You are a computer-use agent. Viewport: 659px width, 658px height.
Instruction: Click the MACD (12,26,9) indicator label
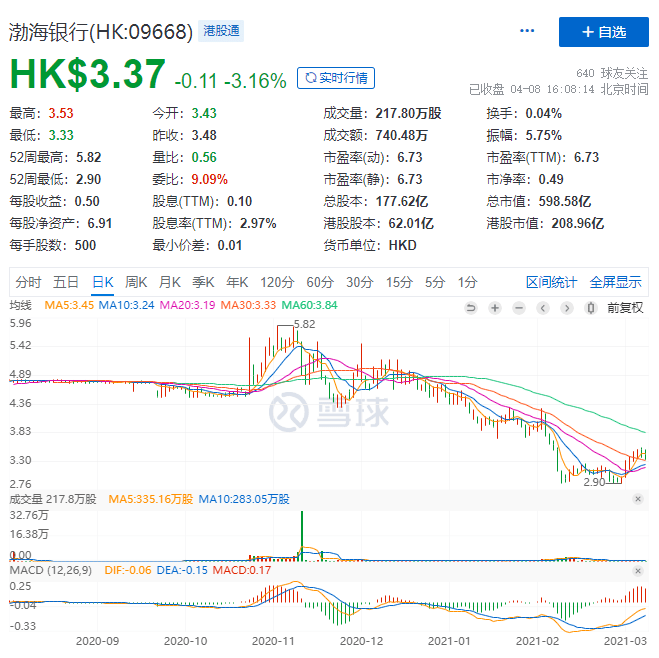coord(50,570)
